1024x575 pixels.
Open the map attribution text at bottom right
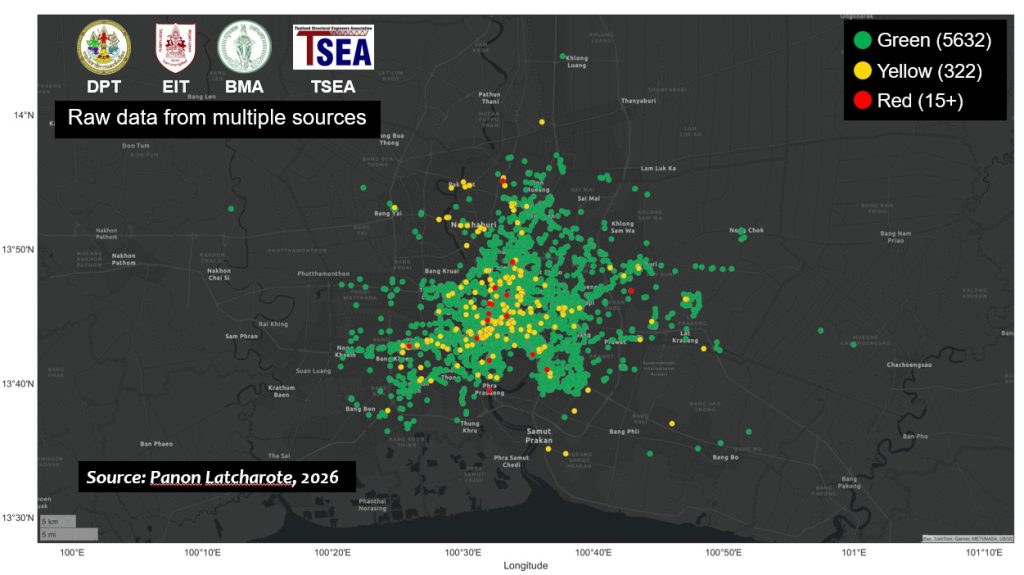[x=967, y=539]
